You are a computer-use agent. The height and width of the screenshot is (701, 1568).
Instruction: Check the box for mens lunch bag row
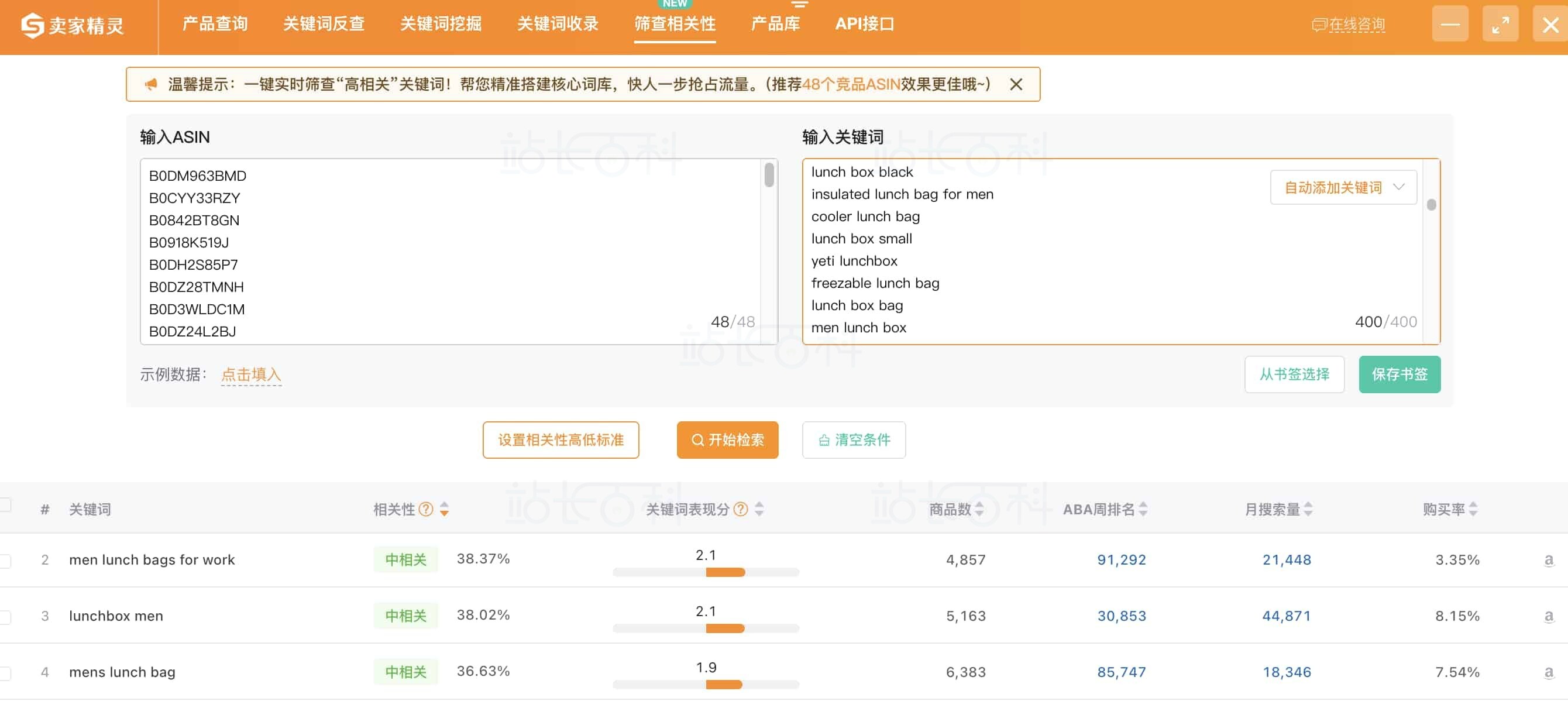5,673
